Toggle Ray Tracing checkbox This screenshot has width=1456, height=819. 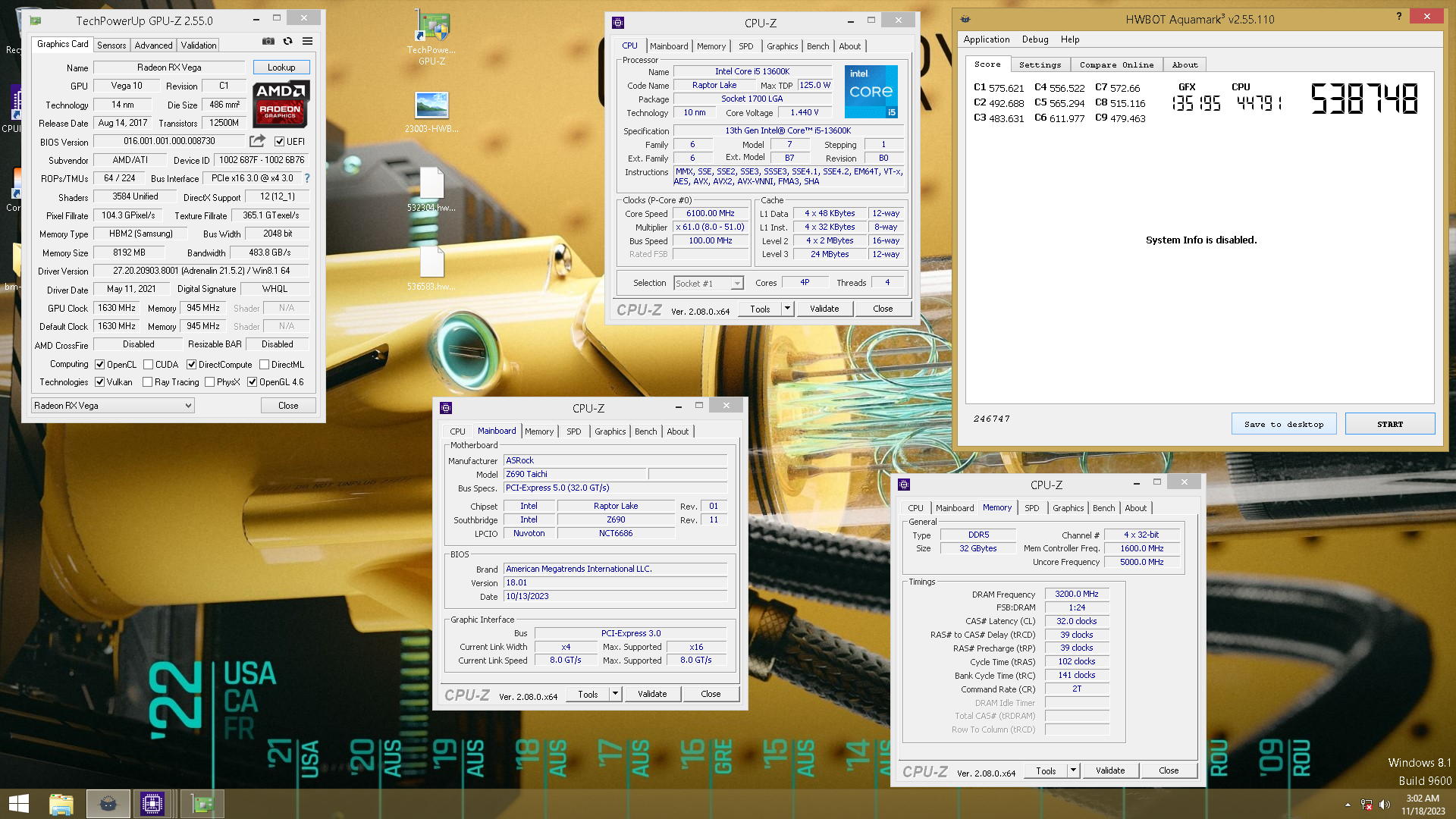pos(147,382)
